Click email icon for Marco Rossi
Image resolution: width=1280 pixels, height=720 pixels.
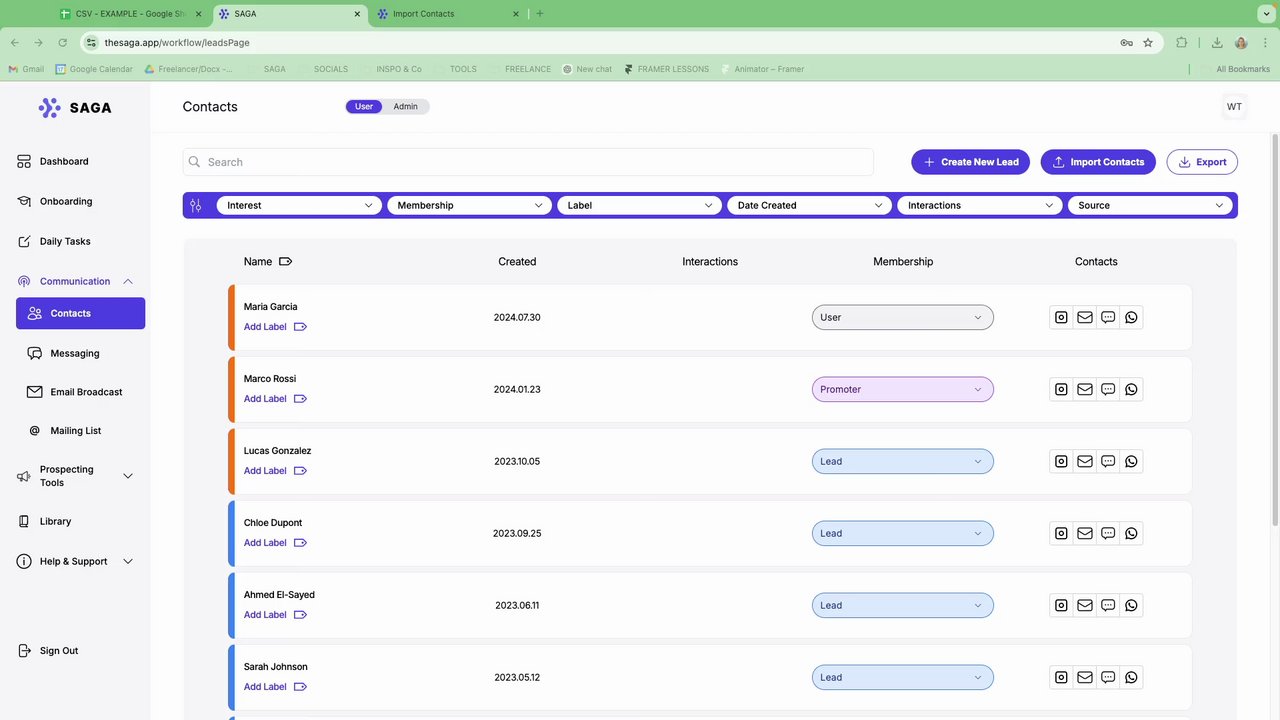tap(1084, 389)
